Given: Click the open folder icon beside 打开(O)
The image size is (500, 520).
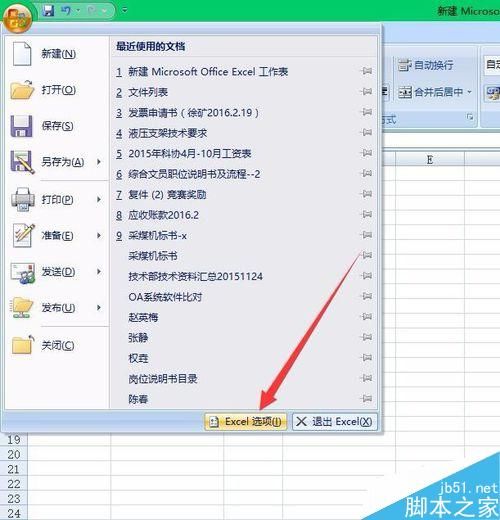Looking at the screenshot, I should click(22, 89).
